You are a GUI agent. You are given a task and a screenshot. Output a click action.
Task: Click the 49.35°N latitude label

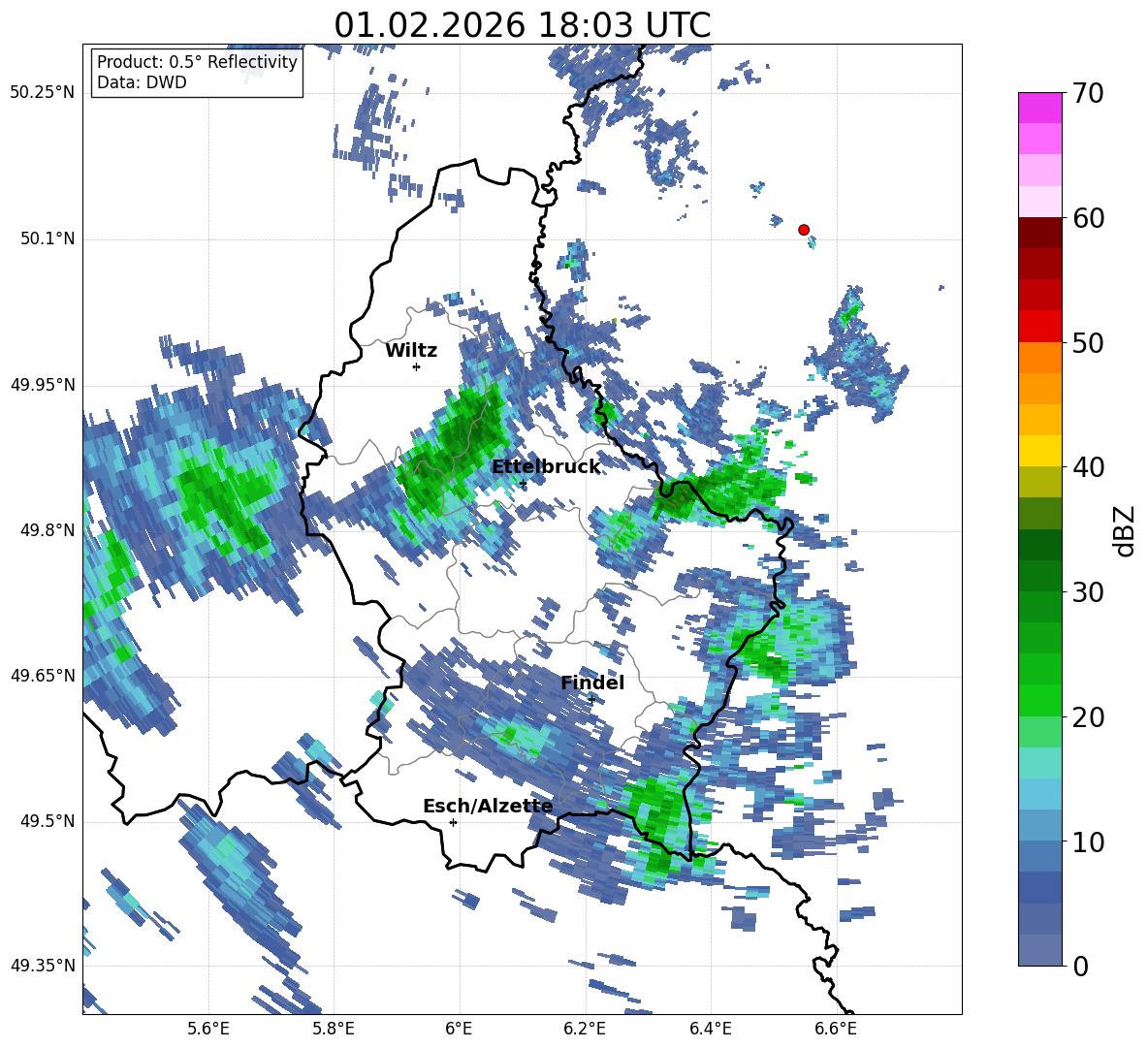coord(43,966)
